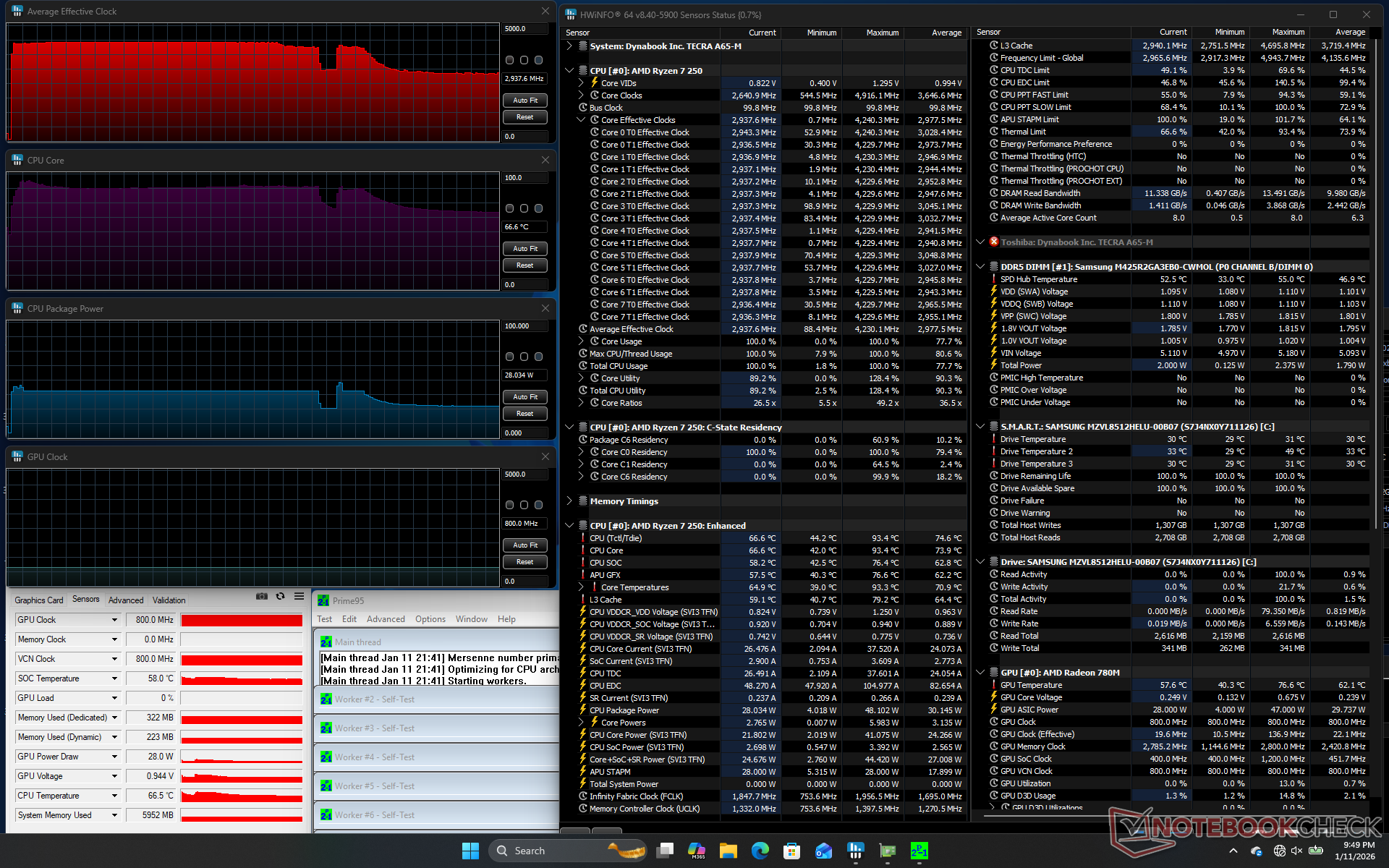Viewport: 1389px width, 868px height.
Task: Open GPU Clock sensor dropdown
Action: [x=114, y=620]
